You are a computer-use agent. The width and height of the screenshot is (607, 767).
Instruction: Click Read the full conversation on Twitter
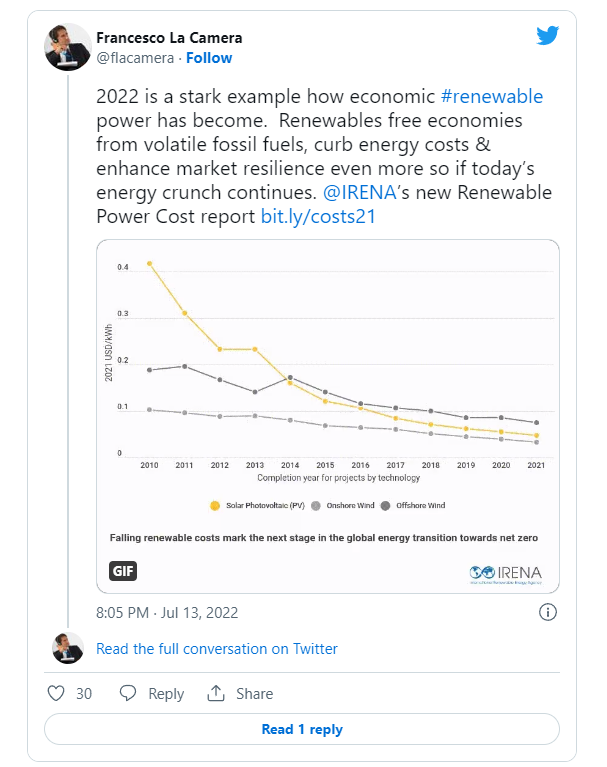tap(217, 649)
